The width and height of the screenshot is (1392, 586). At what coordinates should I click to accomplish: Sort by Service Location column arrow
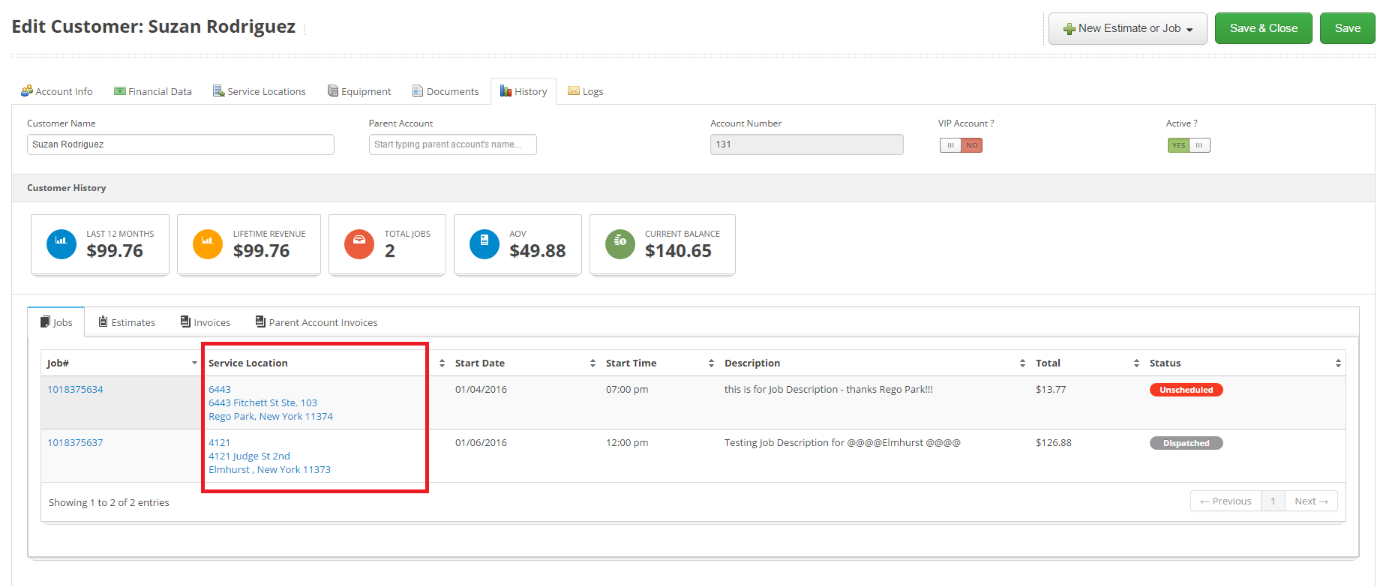442,363
